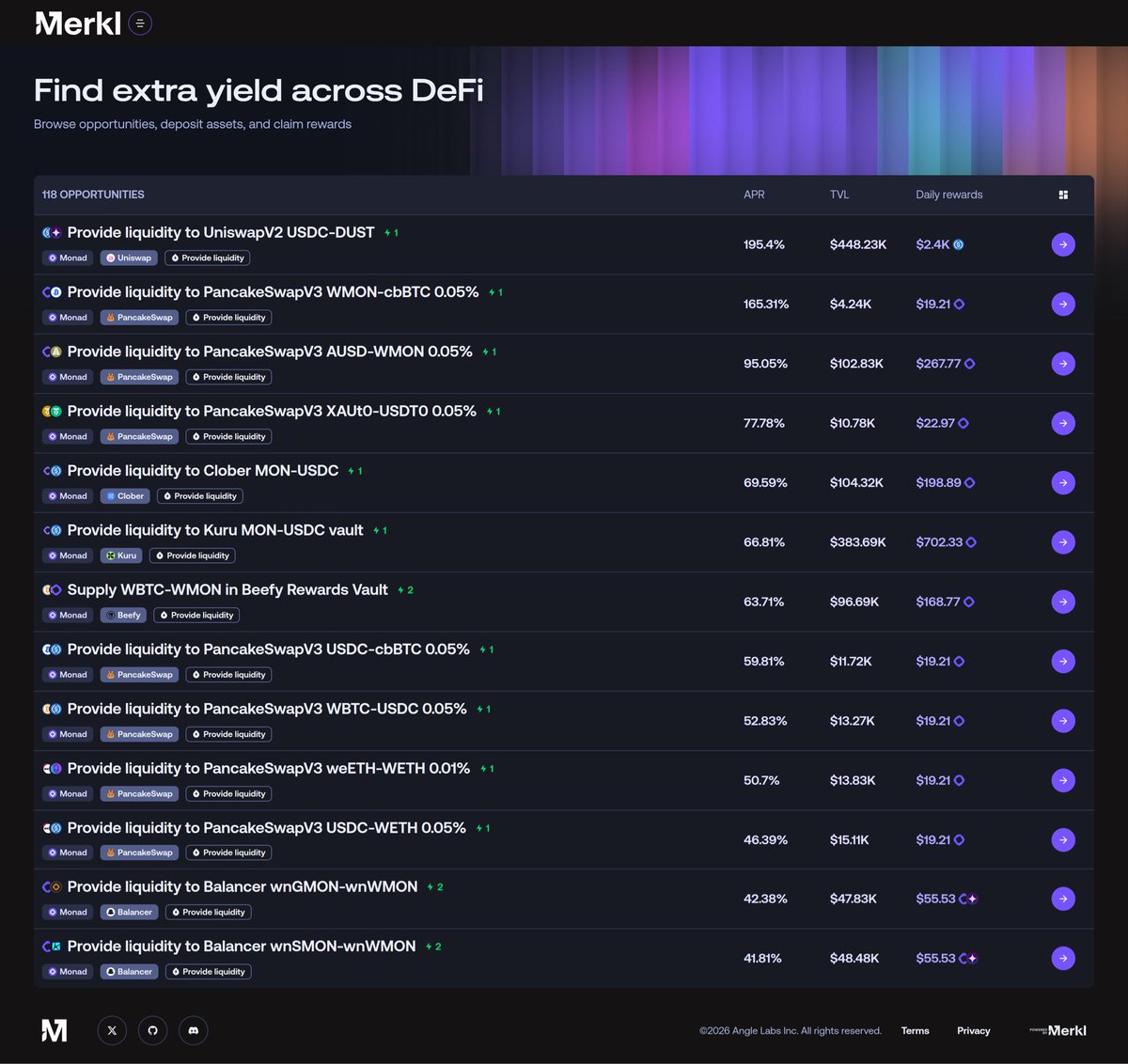Open Balancer wnSMON-wnWMON opportunity title

(242, 947)
